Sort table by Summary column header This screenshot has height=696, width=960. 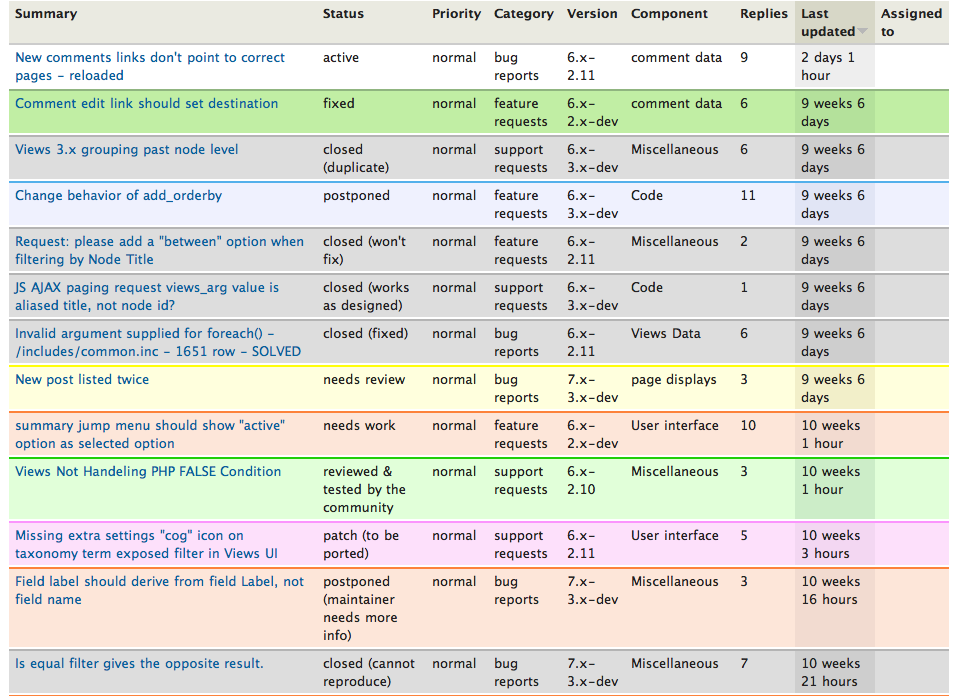[46, 13]
